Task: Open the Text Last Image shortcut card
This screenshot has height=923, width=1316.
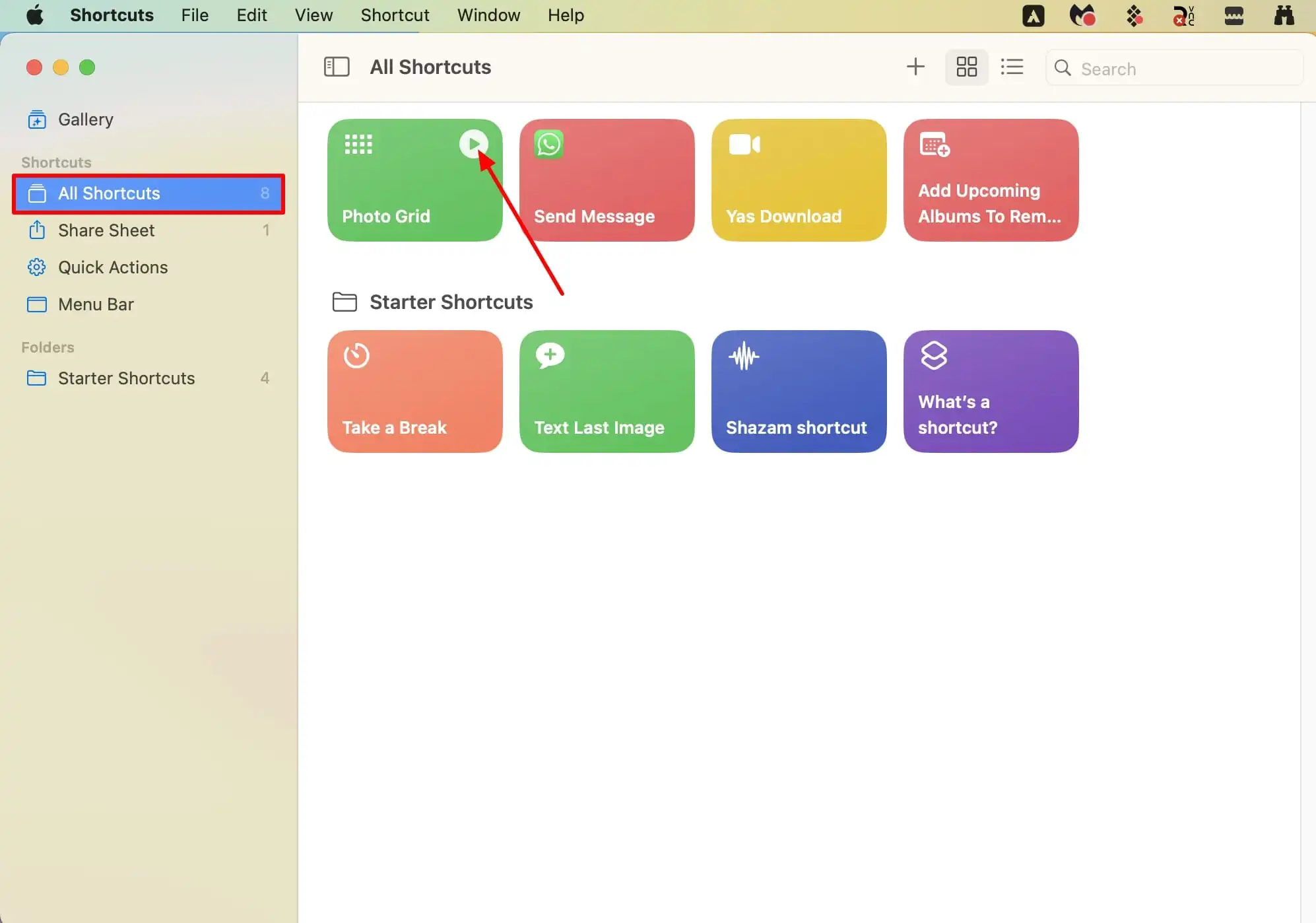Action: [x=607, y=392]
